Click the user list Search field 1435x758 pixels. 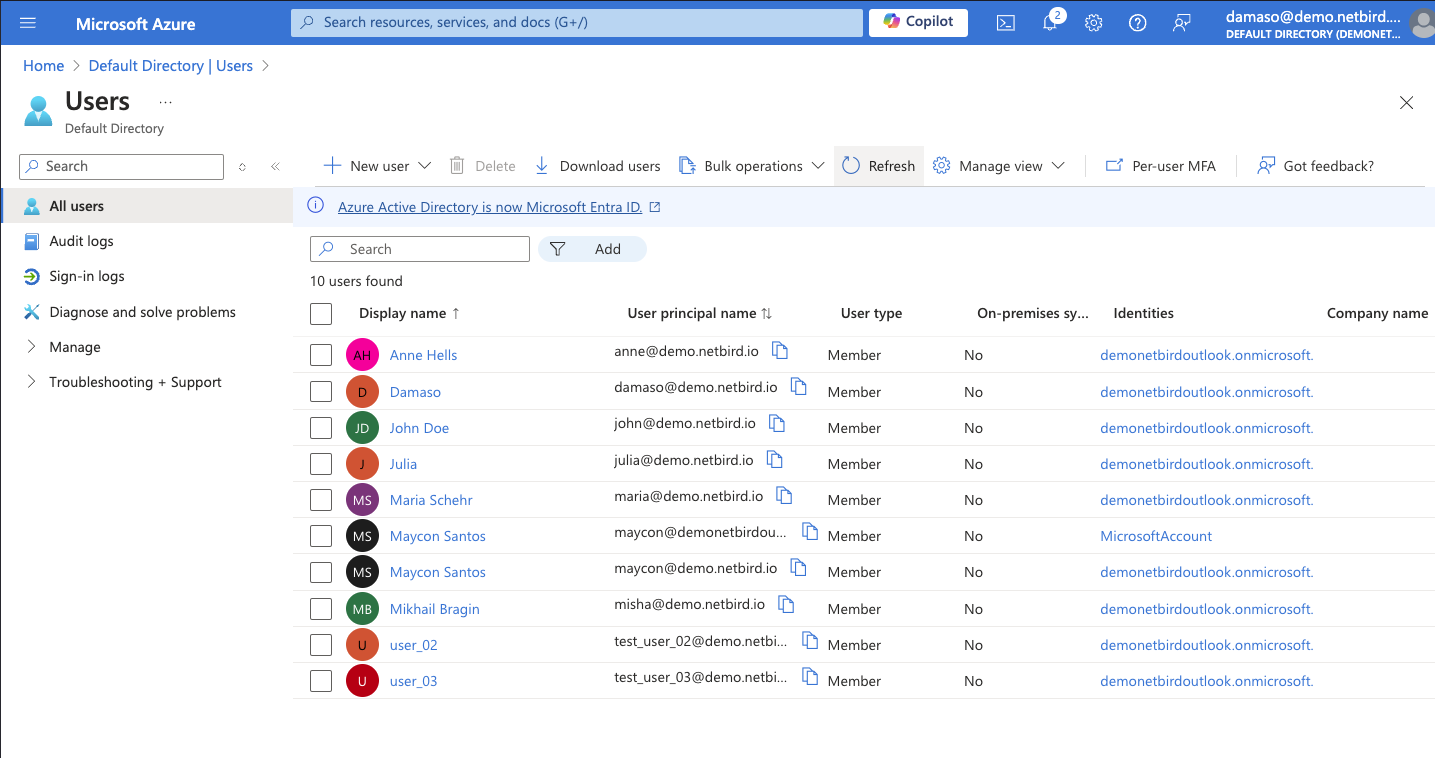coord(430,249)
